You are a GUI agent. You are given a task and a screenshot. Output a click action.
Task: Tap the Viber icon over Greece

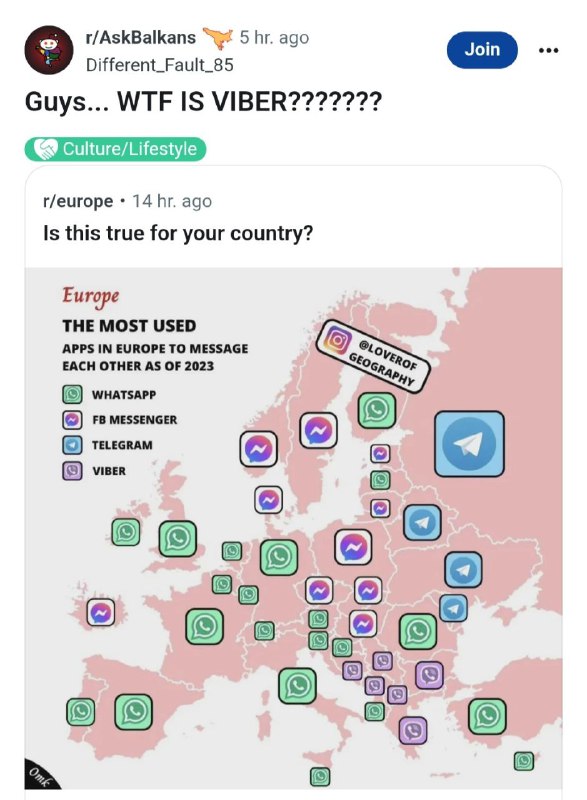[x=413, y=731]
